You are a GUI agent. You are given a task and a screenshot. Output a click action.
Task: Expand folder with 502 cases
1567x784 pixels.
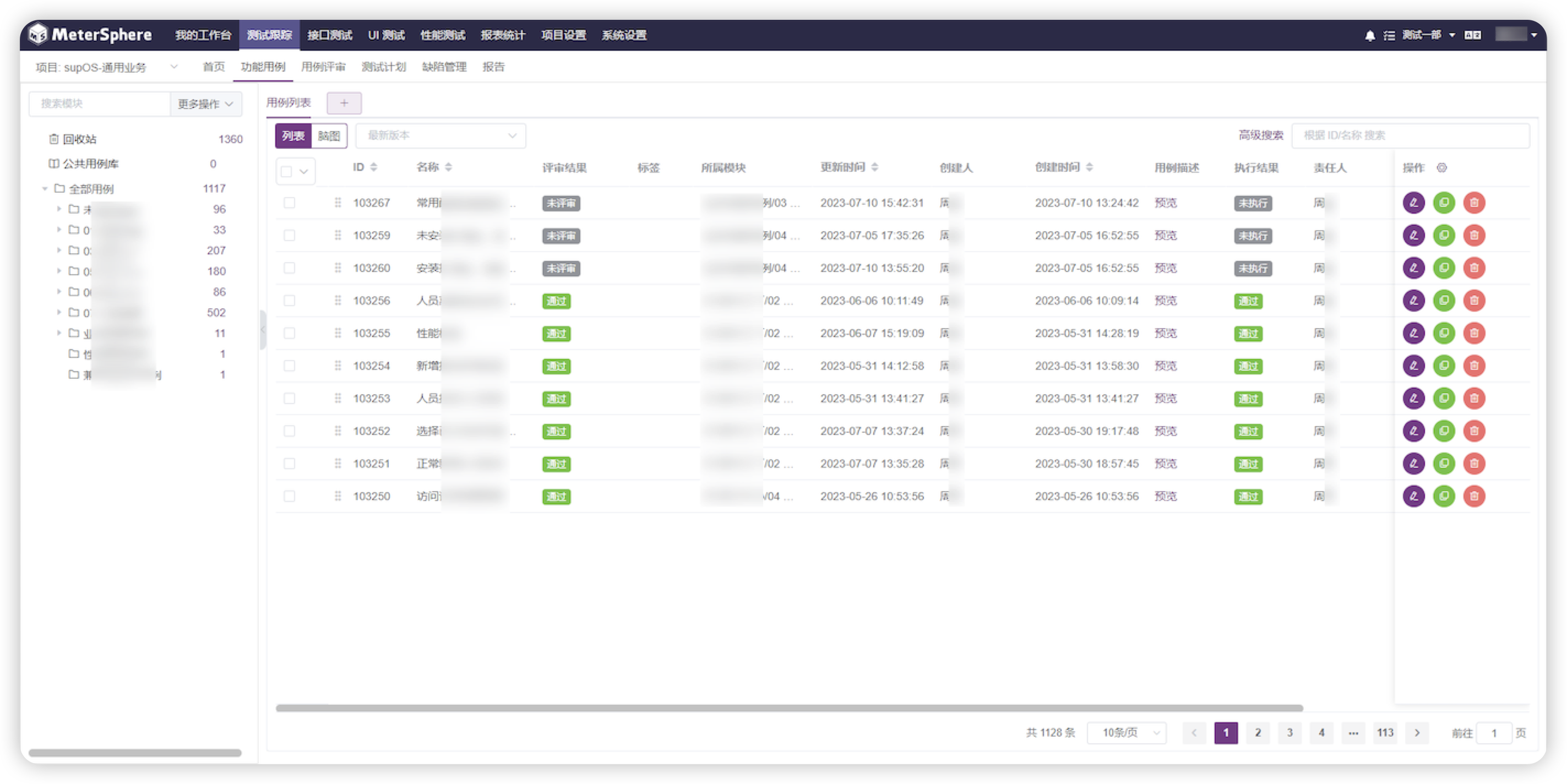[x=59, y=313]
